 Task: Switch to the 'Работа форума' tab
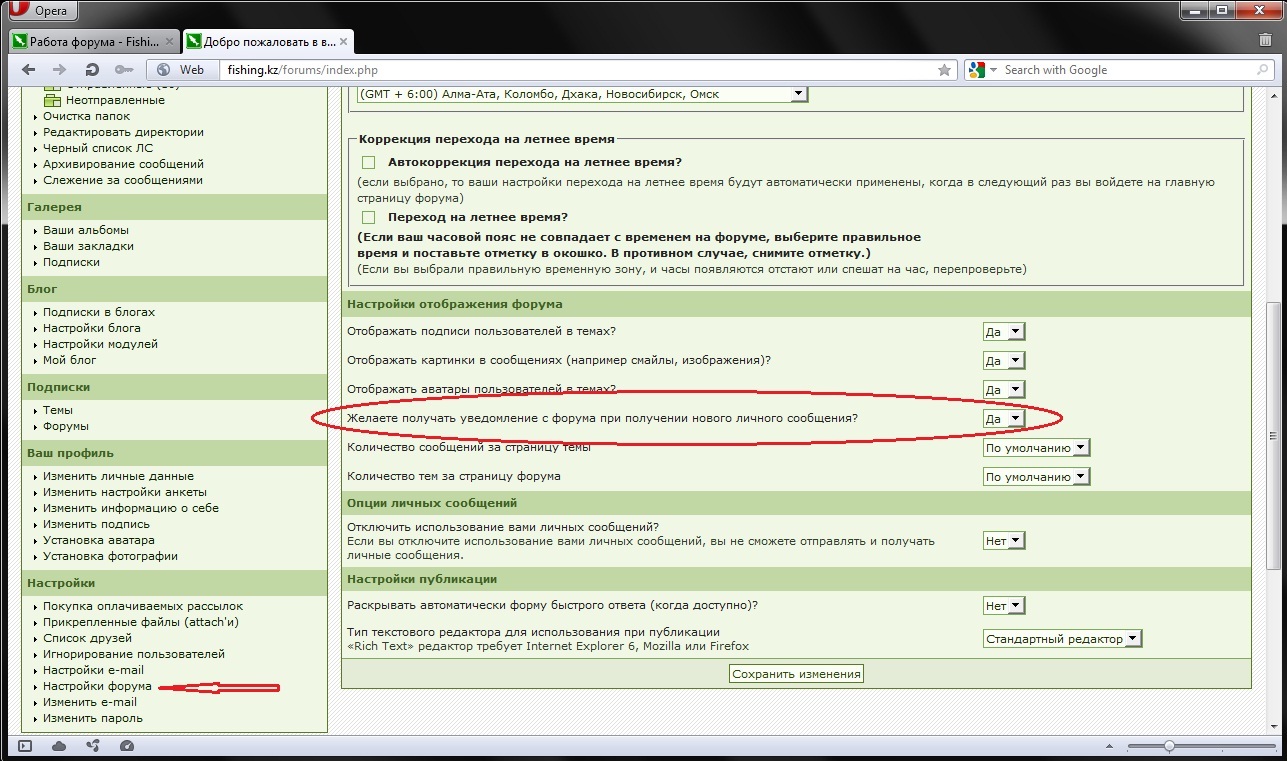click(x=94, y=42)
